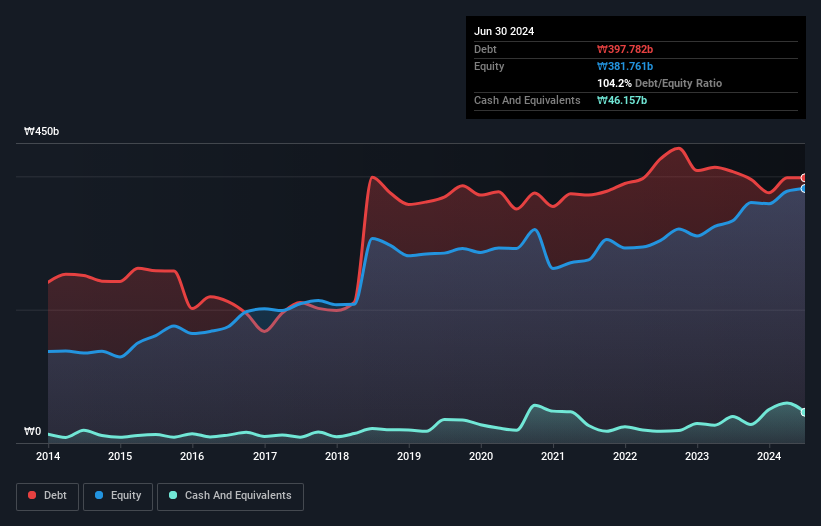Select the 2018 x-axis label
Screen dimensions: 821x526
point(337,456)
